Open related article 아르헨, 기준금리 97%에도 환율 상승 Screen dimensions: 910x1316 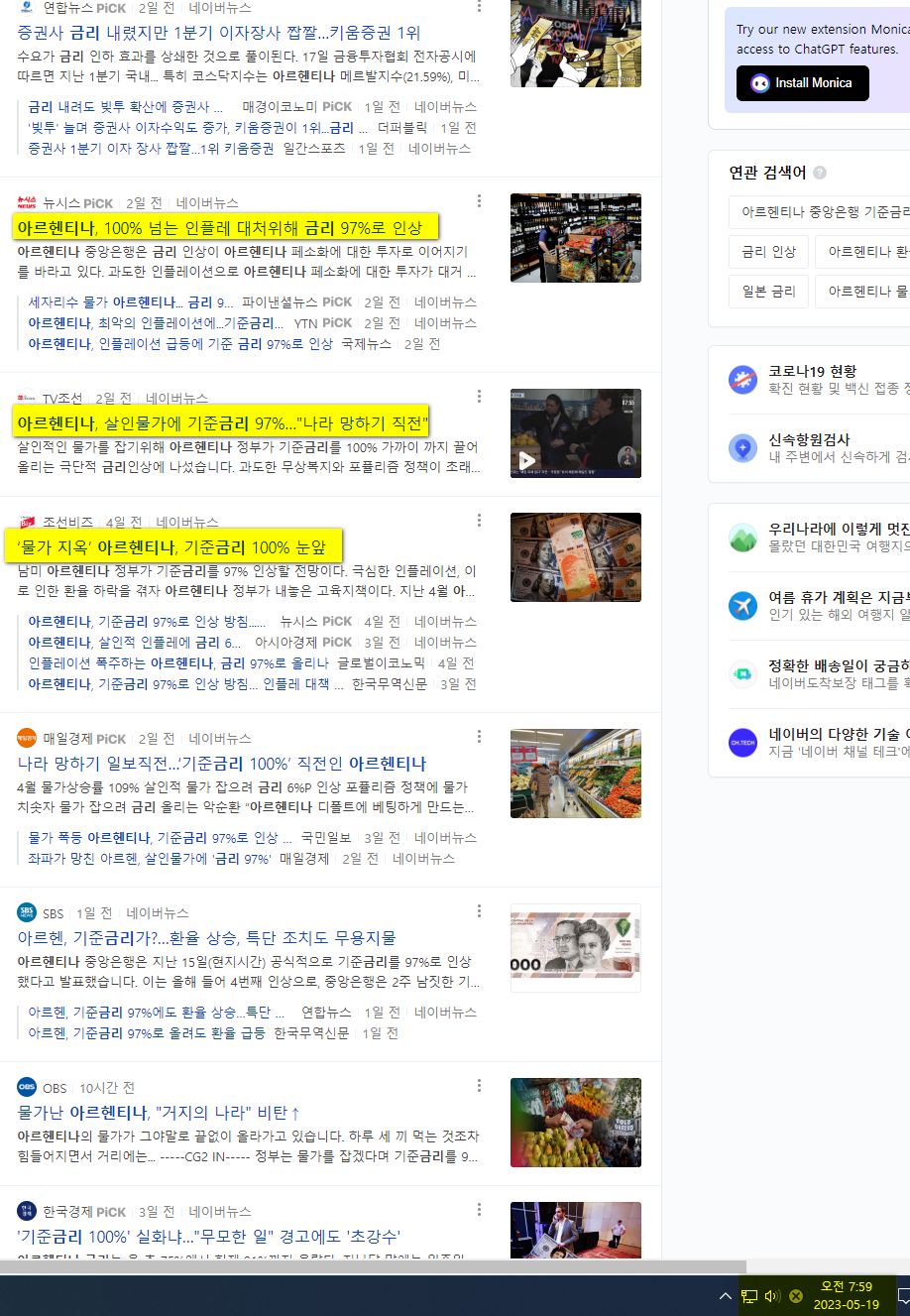pos(157,1013)
